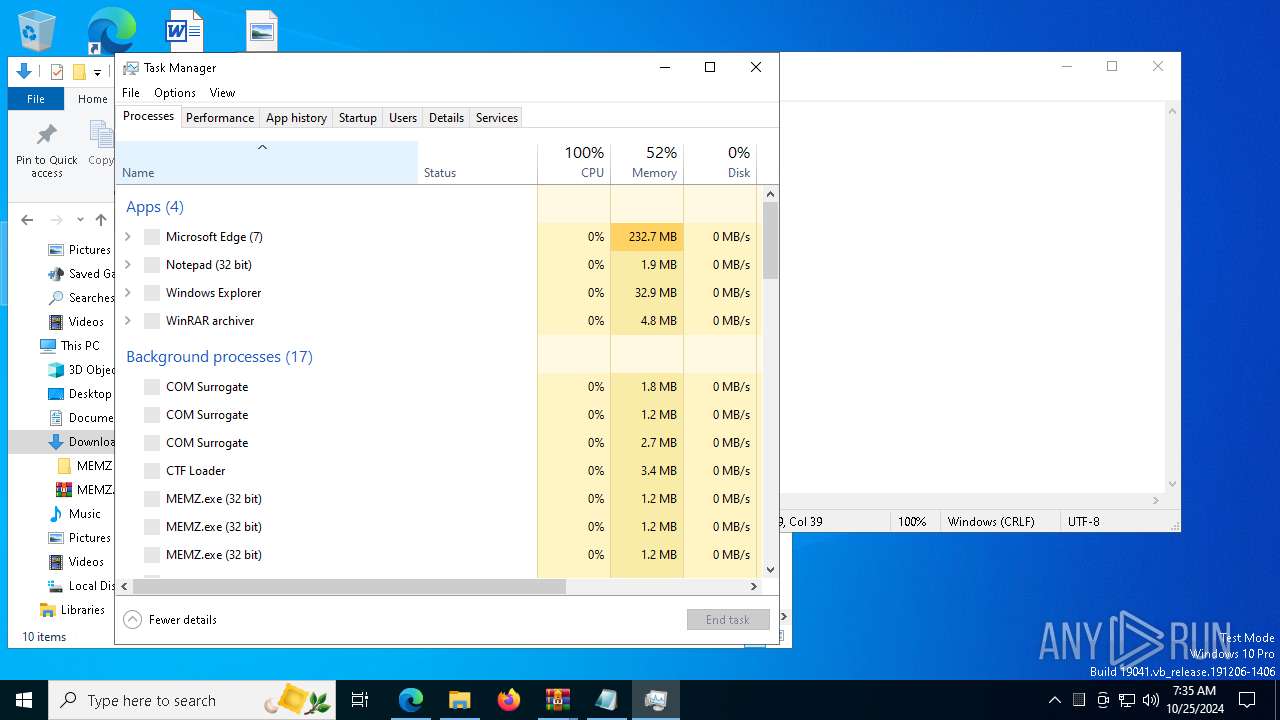
Task: Click UTF-8 encoding in Notepad status bar
Action: pos(1083,522)
